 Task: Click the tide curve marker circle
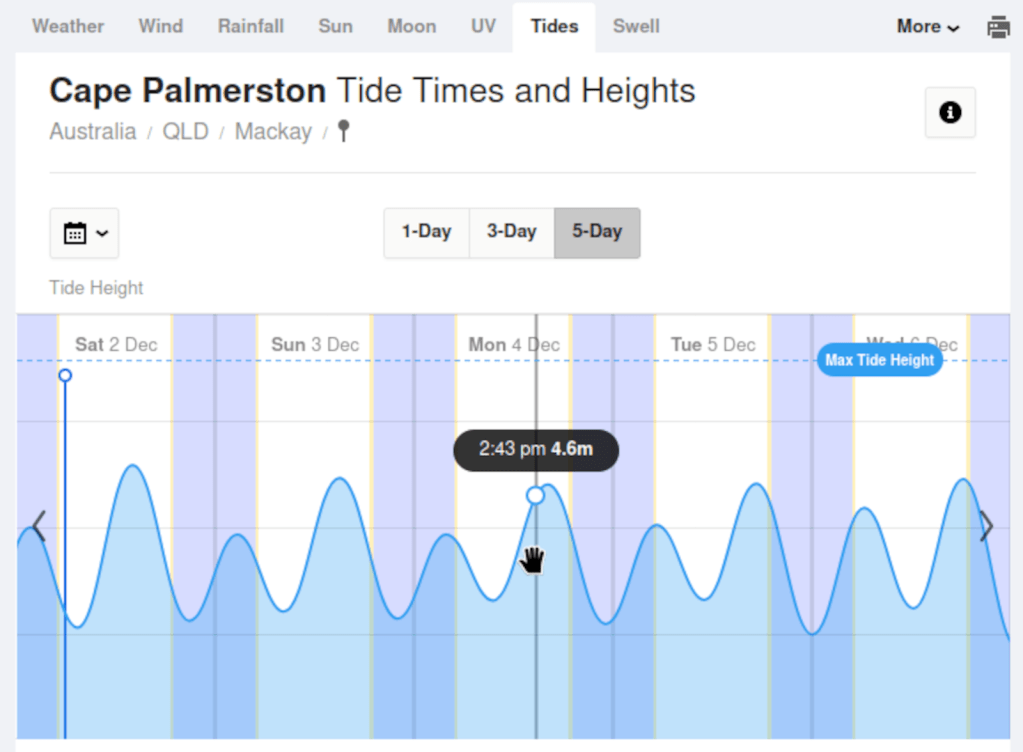[535, 495]
